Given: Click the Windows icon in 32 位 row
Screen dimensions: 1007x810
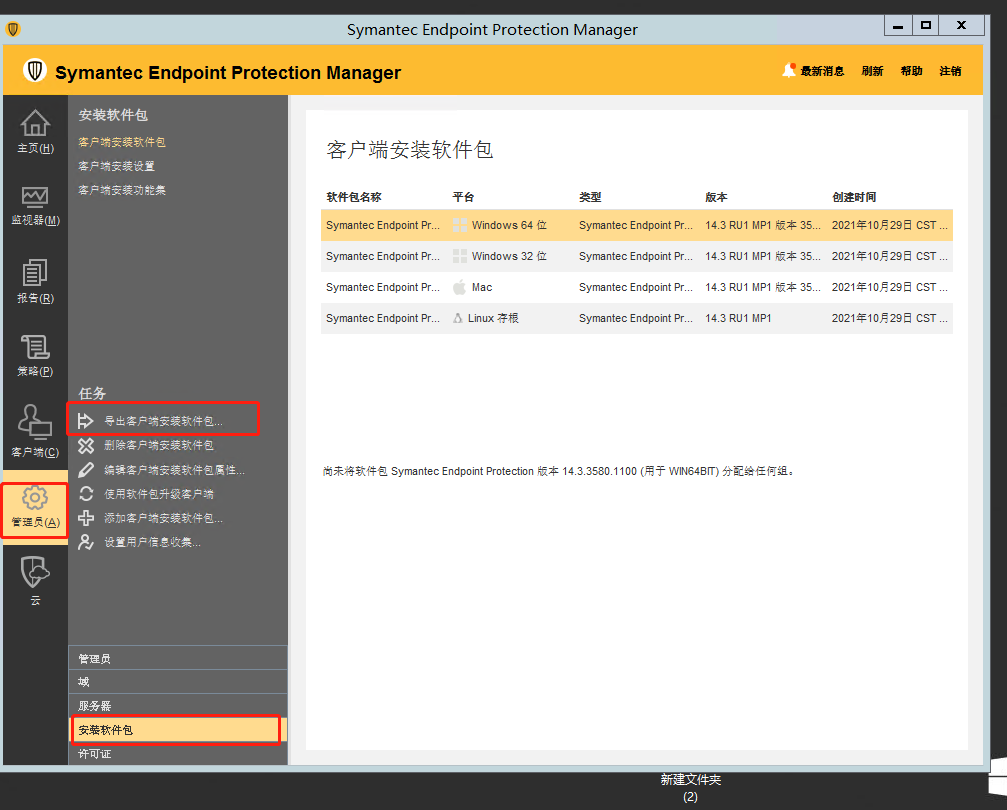Looking at the screenshot, I should coord(460,256).
